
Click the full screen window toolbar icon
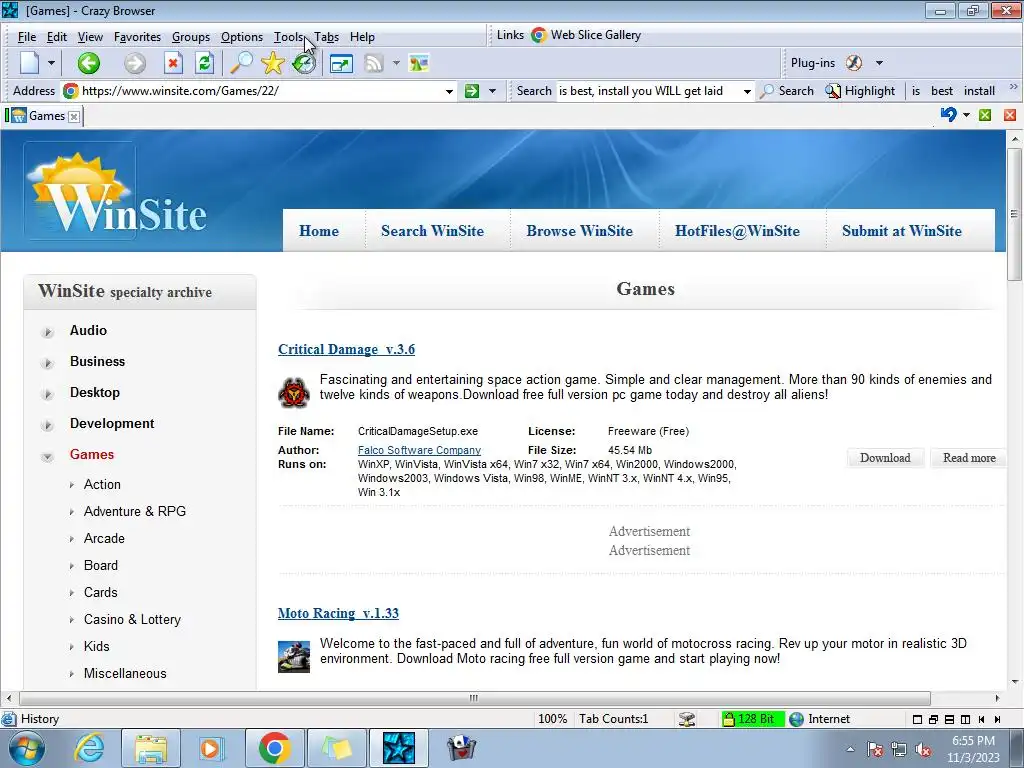[x=341, y=63]
